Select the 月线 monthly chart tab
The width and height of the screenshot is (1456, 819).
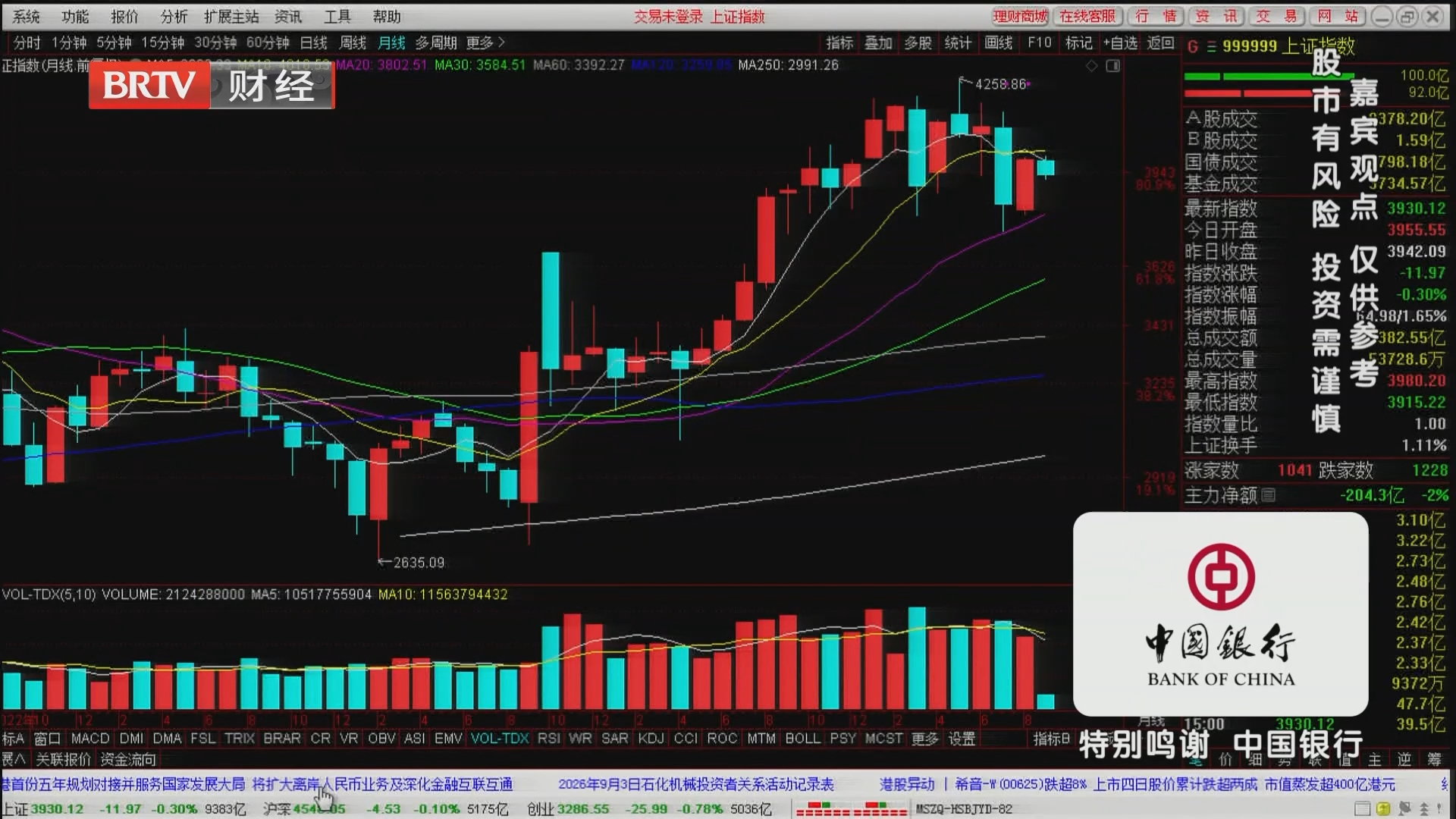tap(392, 43)
